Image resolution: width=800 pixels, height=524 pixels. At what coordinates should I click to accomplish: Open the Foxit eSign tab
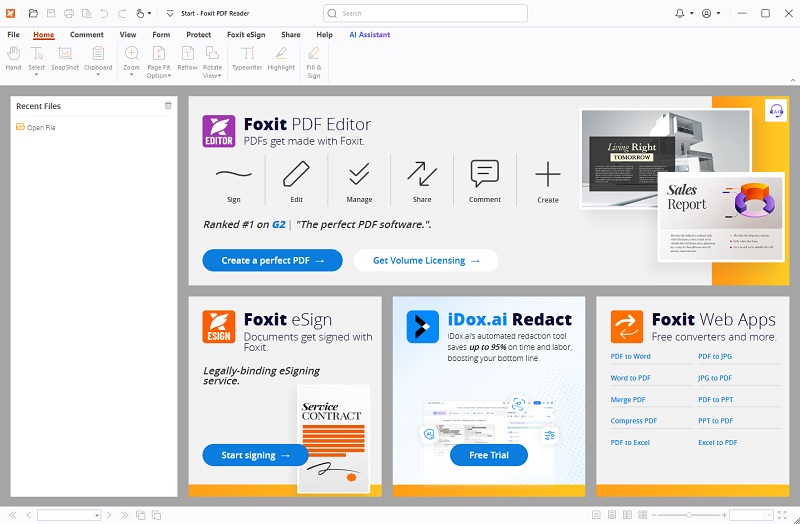(246, 35)
